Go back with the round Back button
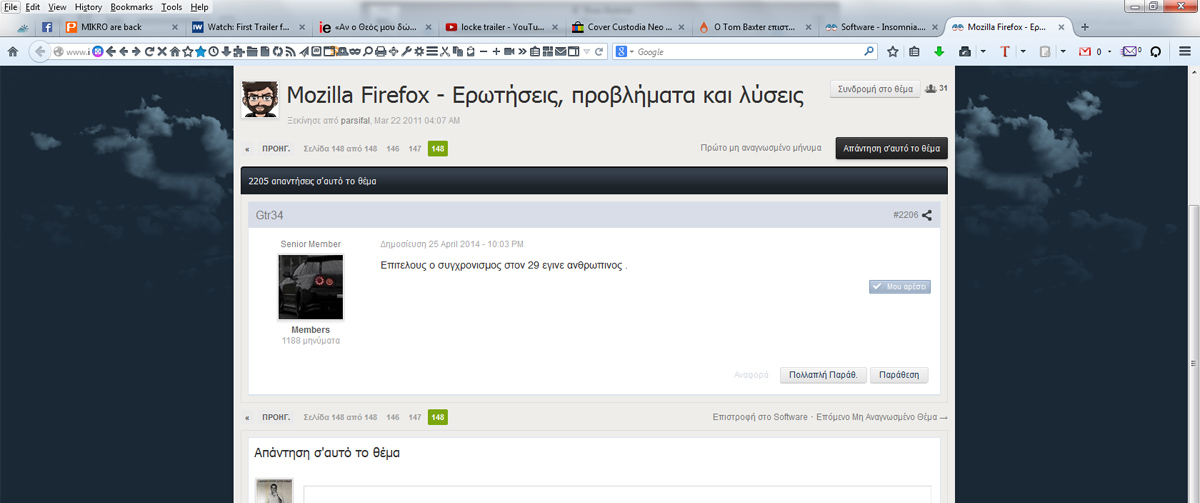The image size is (1200, 503). tap(41, 51)
